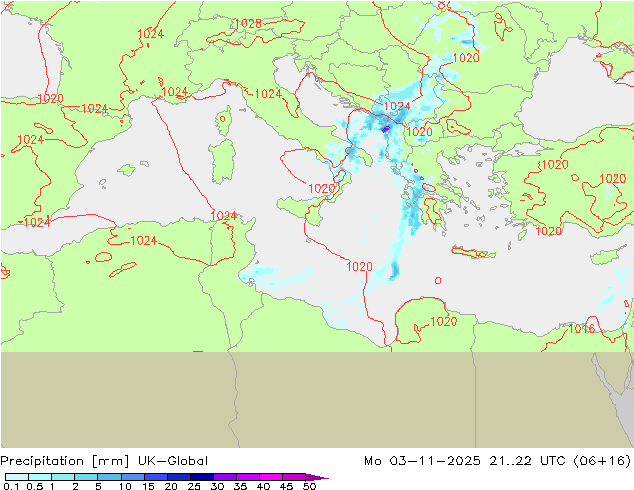Screen dimensions: 634x490
Task: Click the 'UK-Global' model name text
Action: coord(173,461)
